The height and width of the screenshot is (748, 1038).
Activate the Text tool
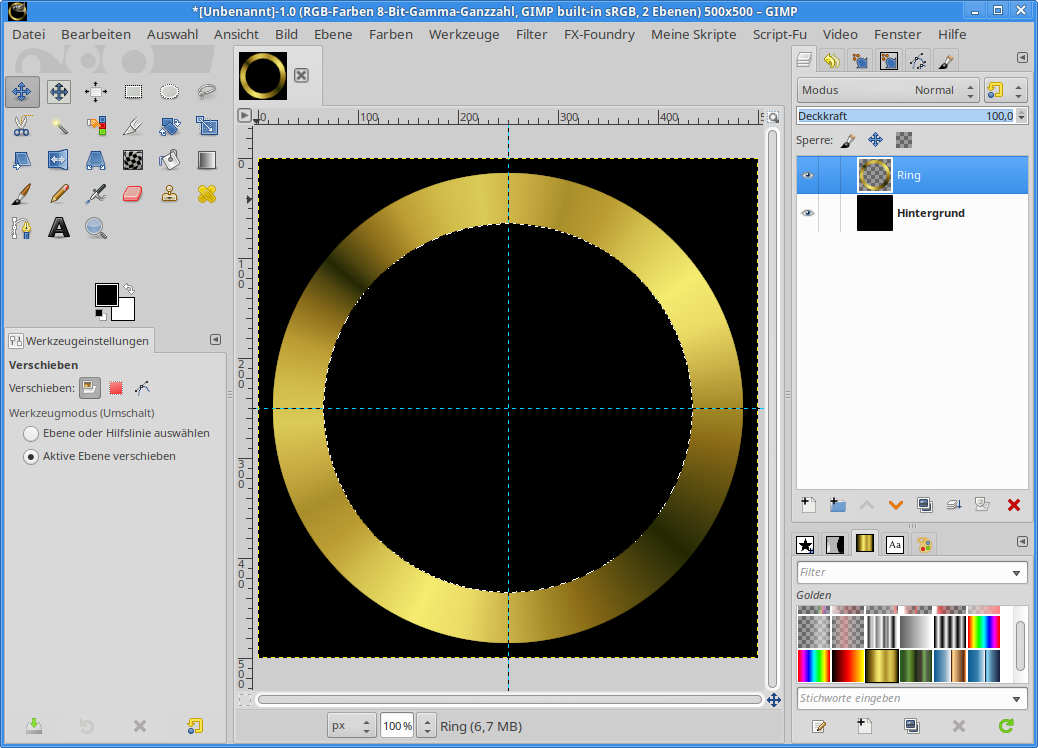(x=59, y=228)
